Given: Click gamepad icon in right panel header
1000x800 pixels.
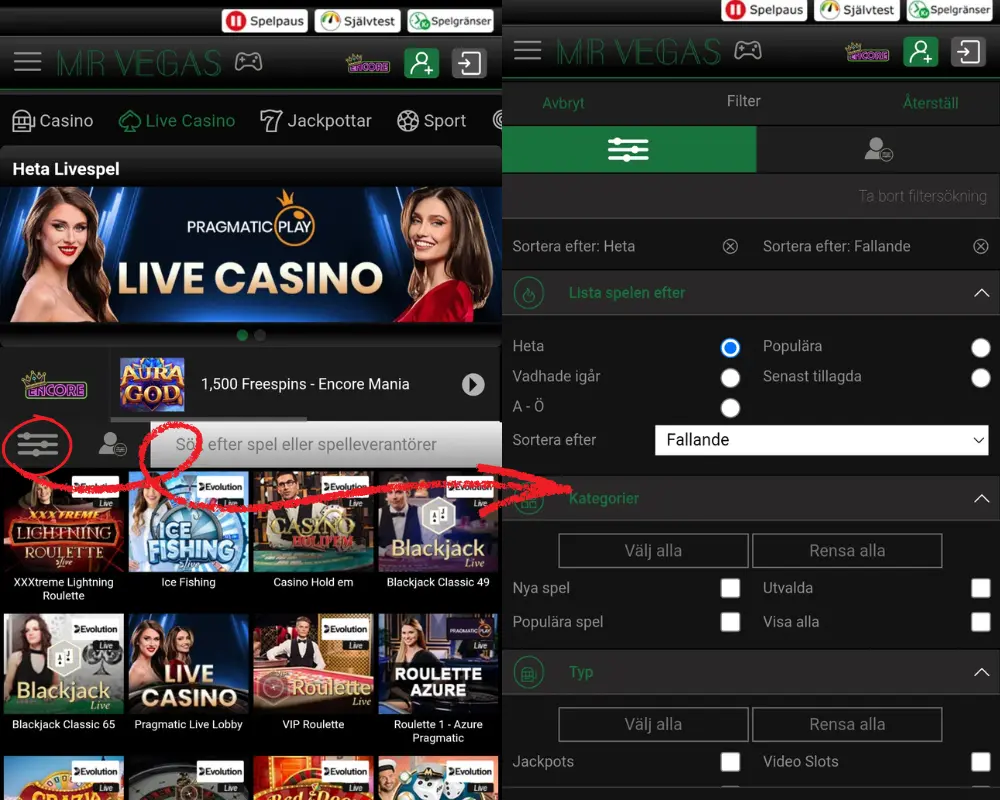Looking at the screenshot, I should 747,50.
